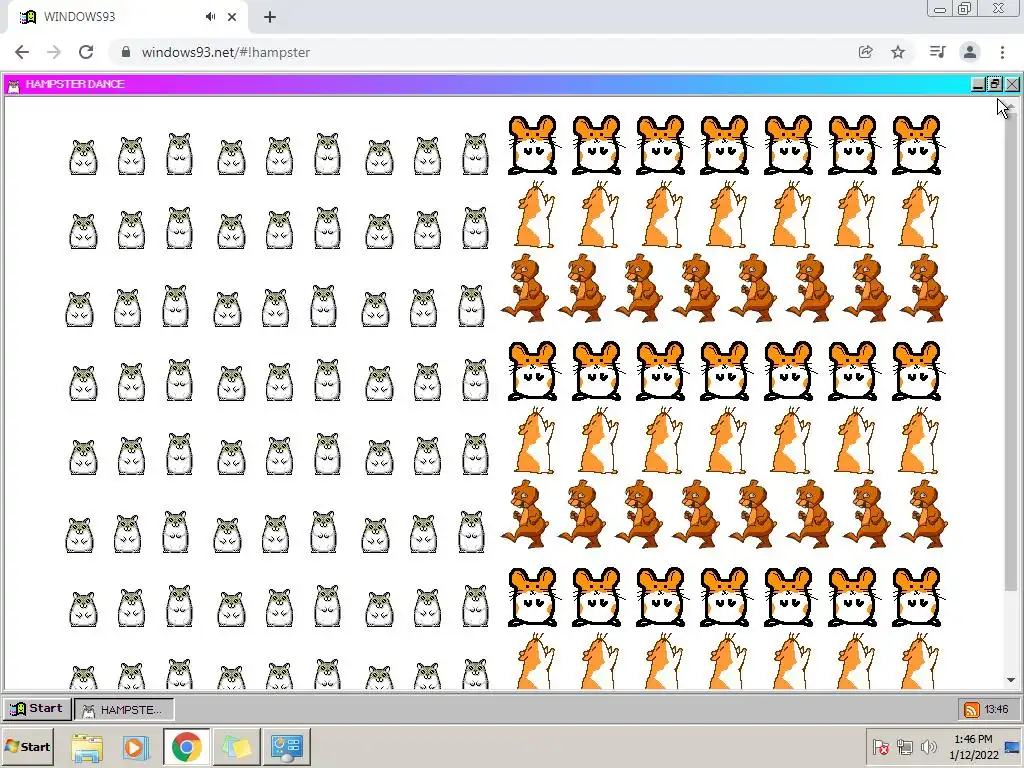Bookmark this page with the star
Screen dimensions: 1024x768
click(x=898, y=52)
